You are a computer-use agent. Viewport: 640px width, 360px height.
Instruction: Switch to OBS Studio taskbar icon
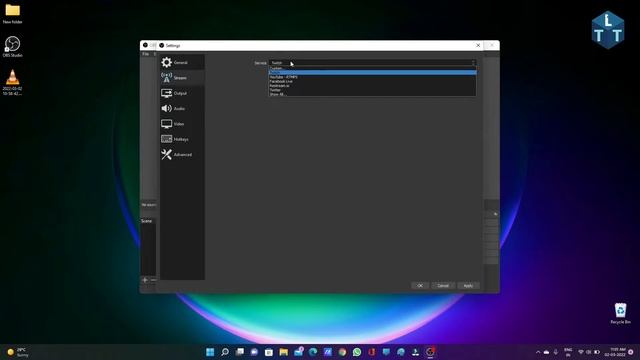(x=430, y=352)
